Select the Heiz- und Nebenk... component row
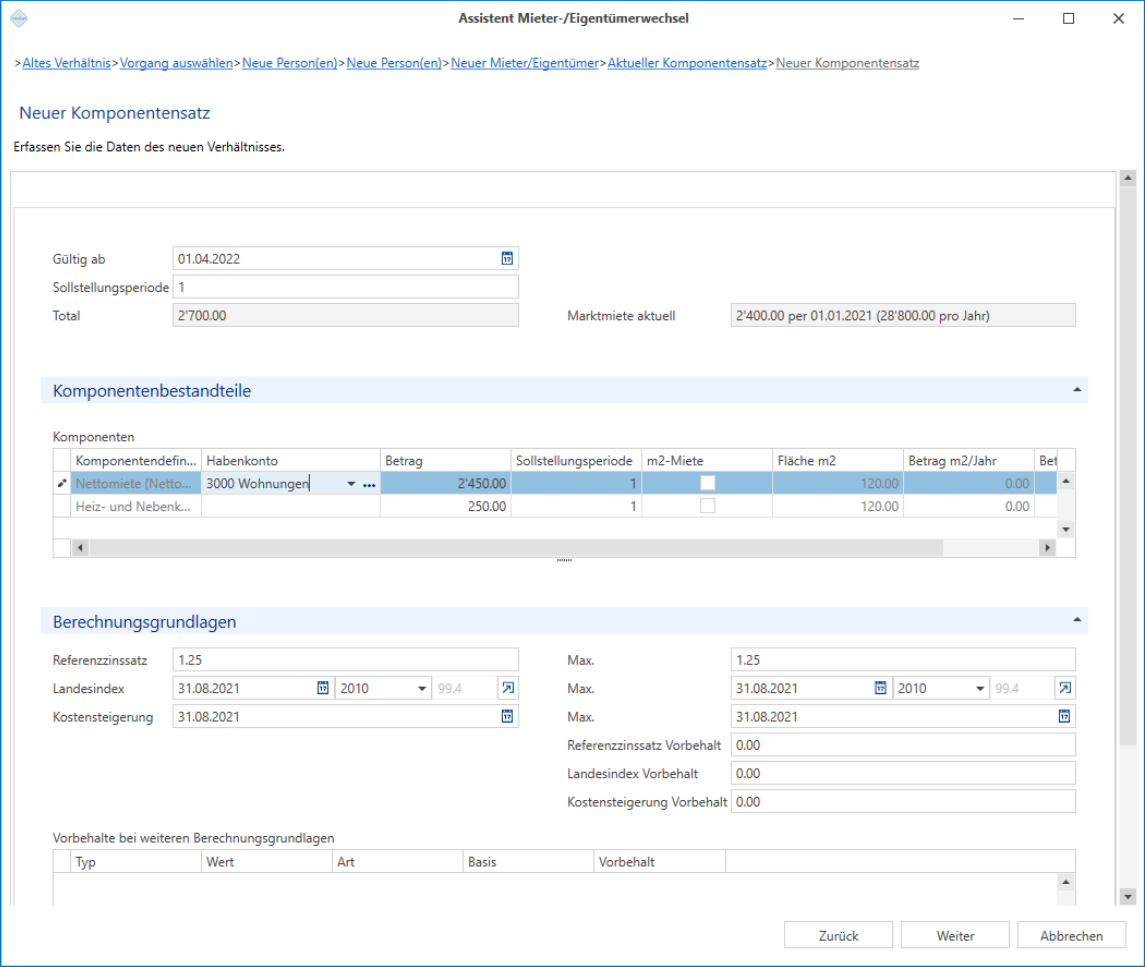The width and height of the screenshot is (1145, 967). click(555, 506)
